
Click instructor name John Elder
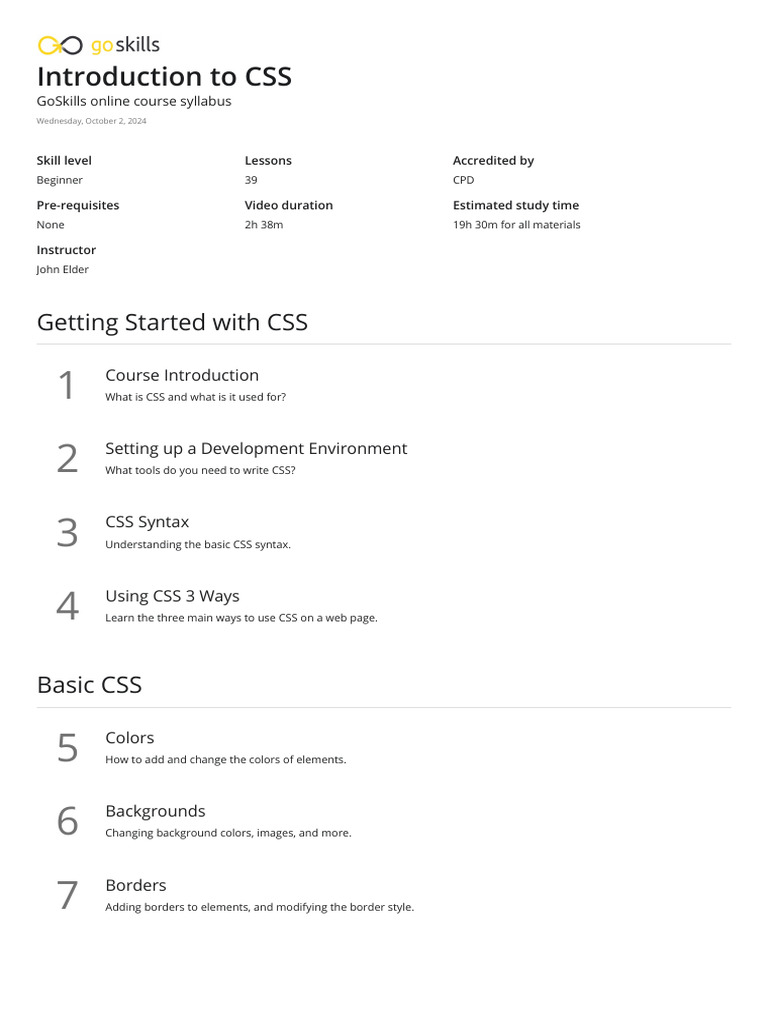pos(62,270)
